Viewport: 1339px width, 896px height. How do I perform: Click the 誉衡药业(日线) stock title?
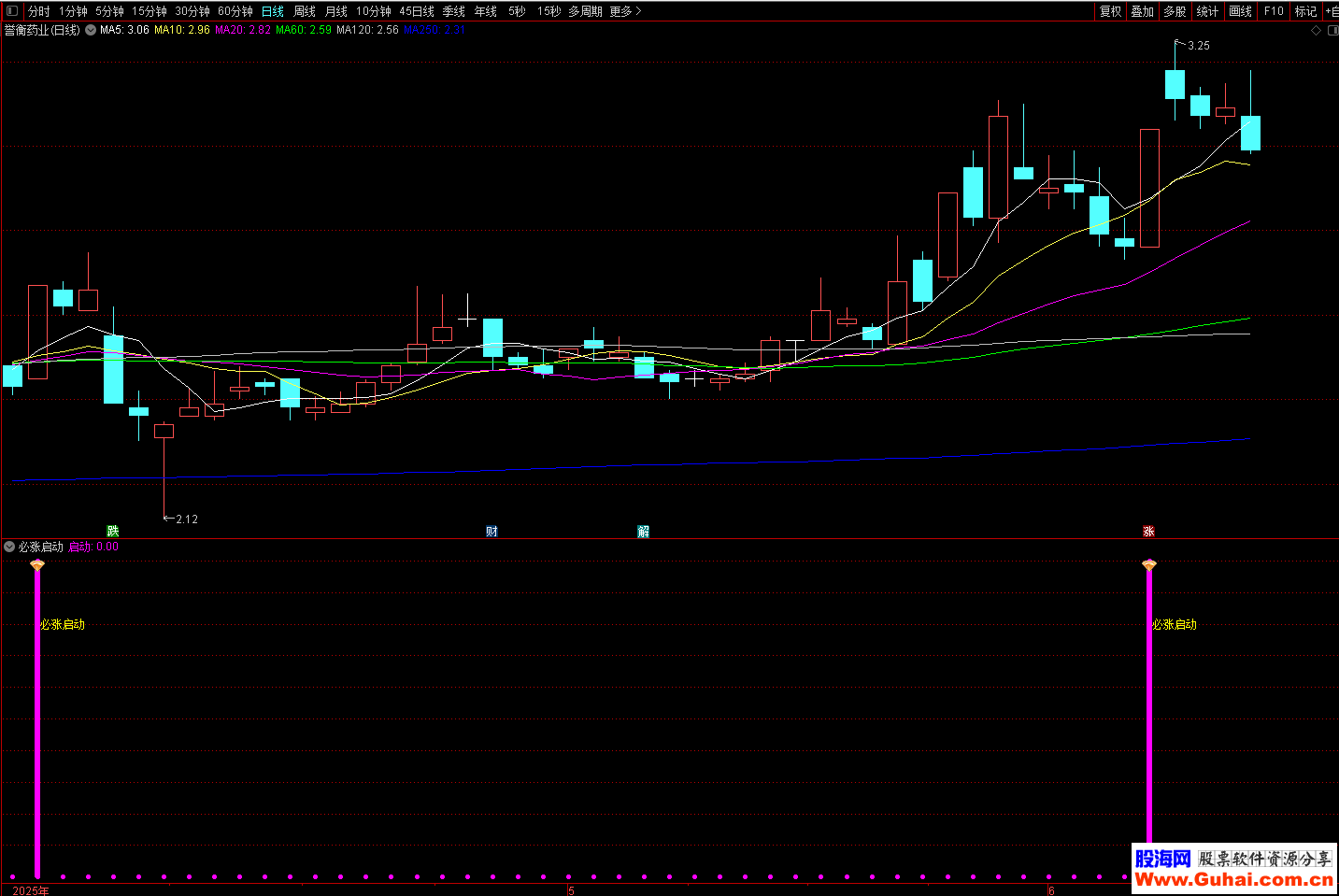pos(42,30)
